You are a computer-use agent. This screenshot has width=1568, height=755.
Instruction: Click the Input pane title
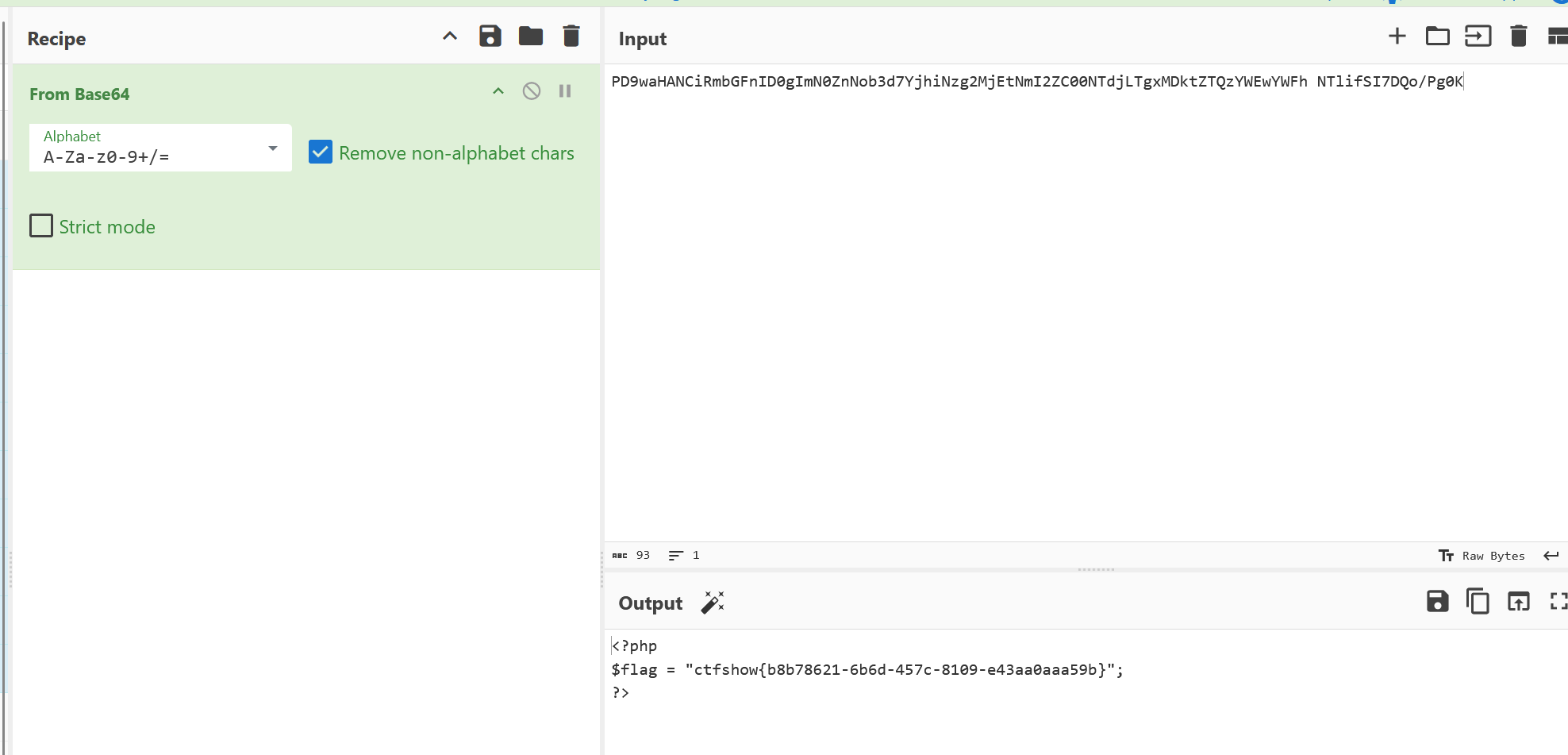[x=643, y=39]
